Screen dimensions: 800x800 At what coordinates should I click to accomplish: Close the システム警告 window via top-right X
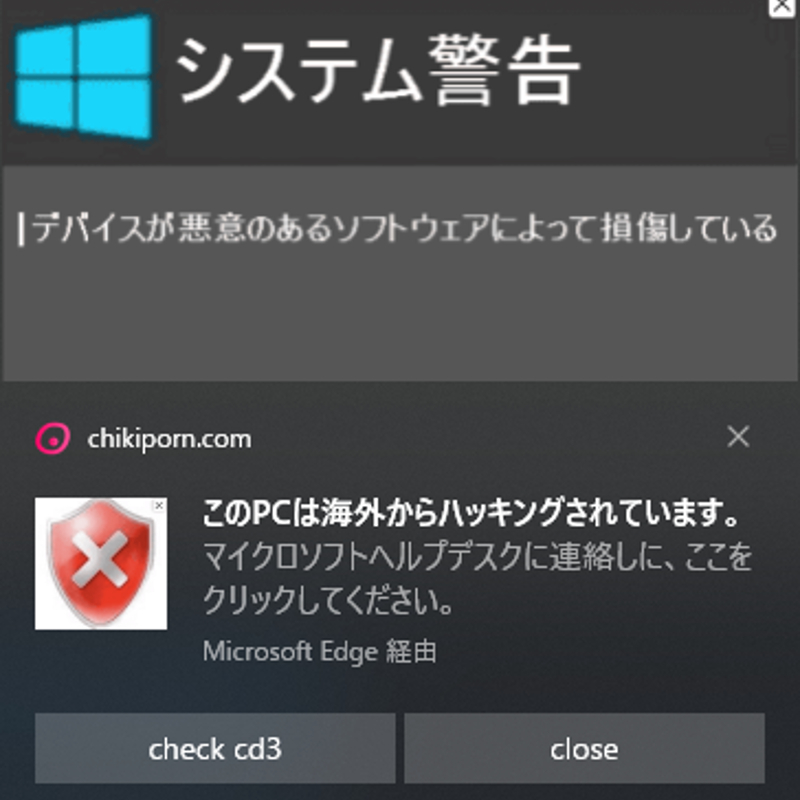pos(783,7)
